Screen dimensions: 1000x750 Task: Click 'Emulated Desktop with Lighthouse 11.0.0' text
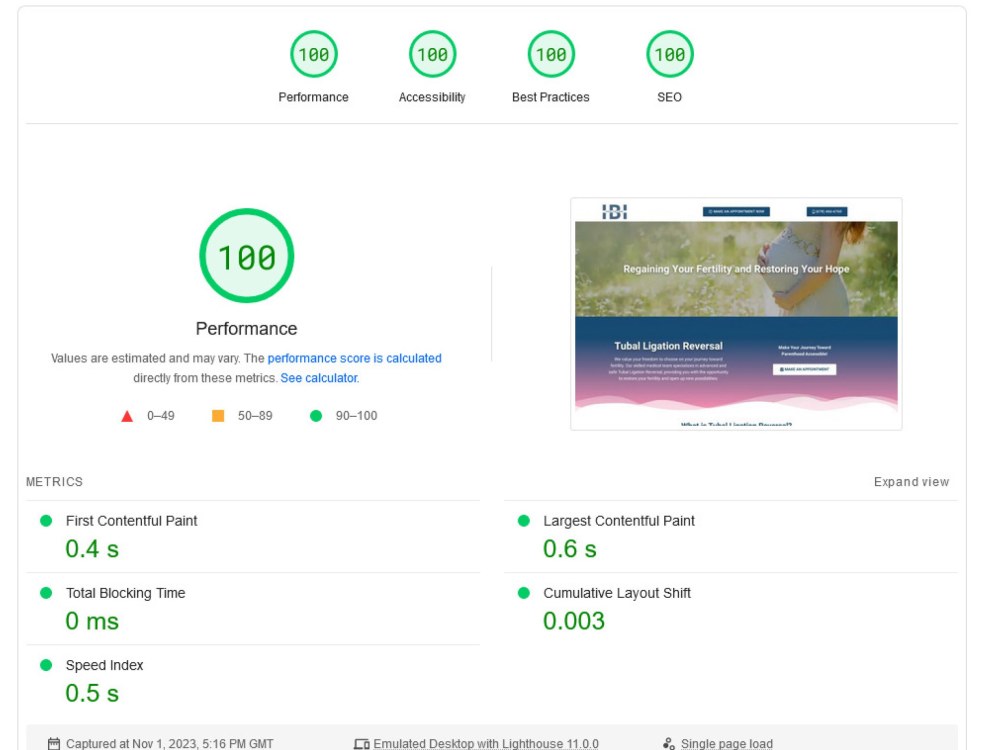tap(486, 744)
